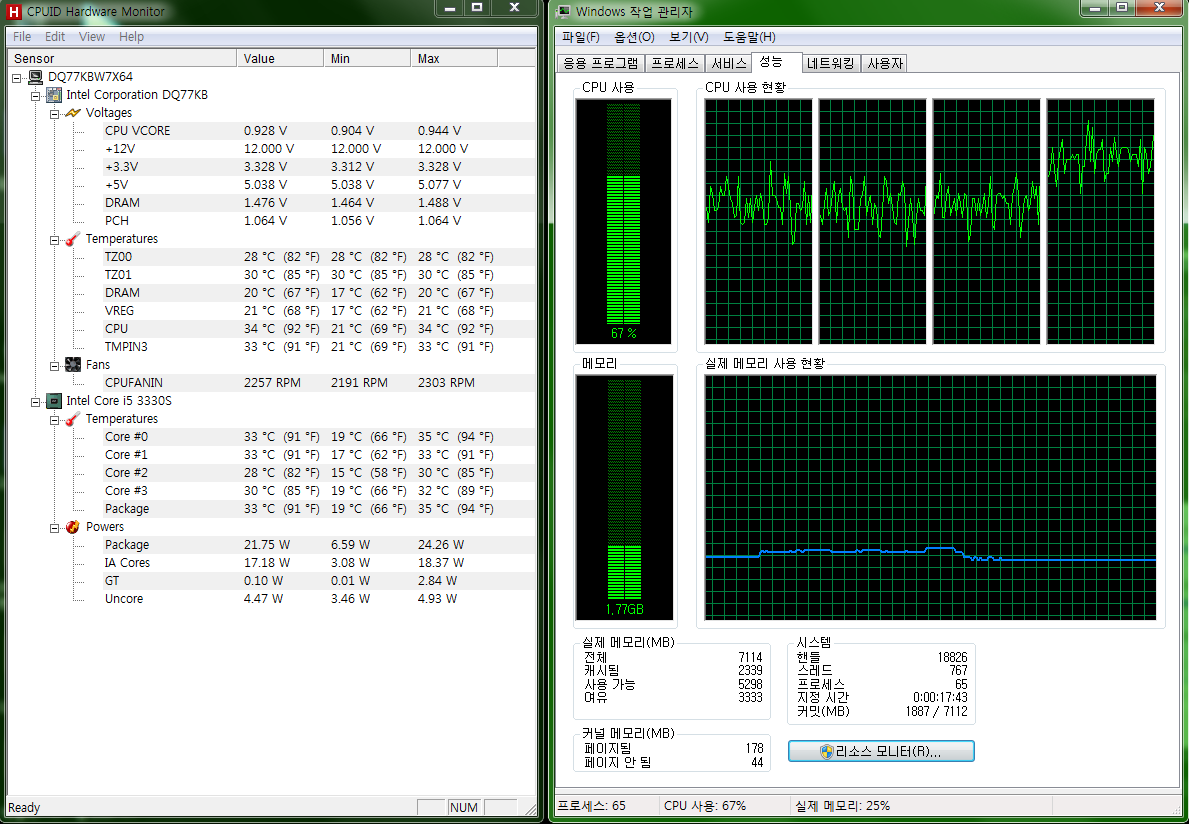Switch to the 프로세스 tab

[675, 64]
